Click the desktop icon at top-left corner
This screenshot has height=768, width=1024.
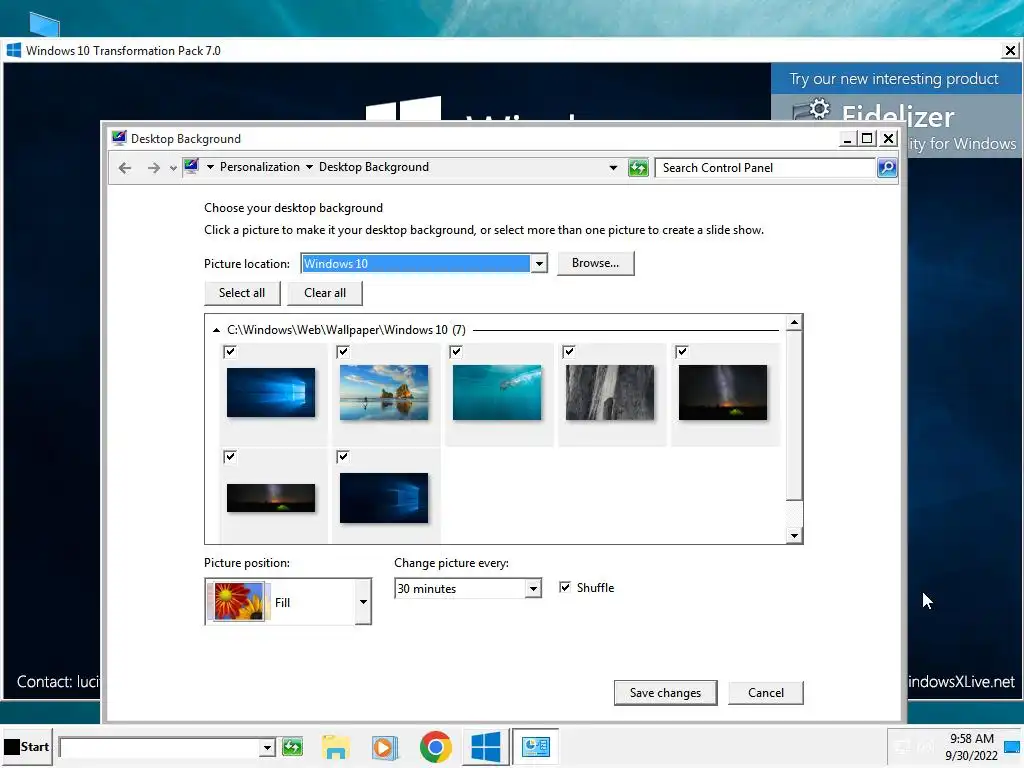pyautogui.click(x=44, y=25)
